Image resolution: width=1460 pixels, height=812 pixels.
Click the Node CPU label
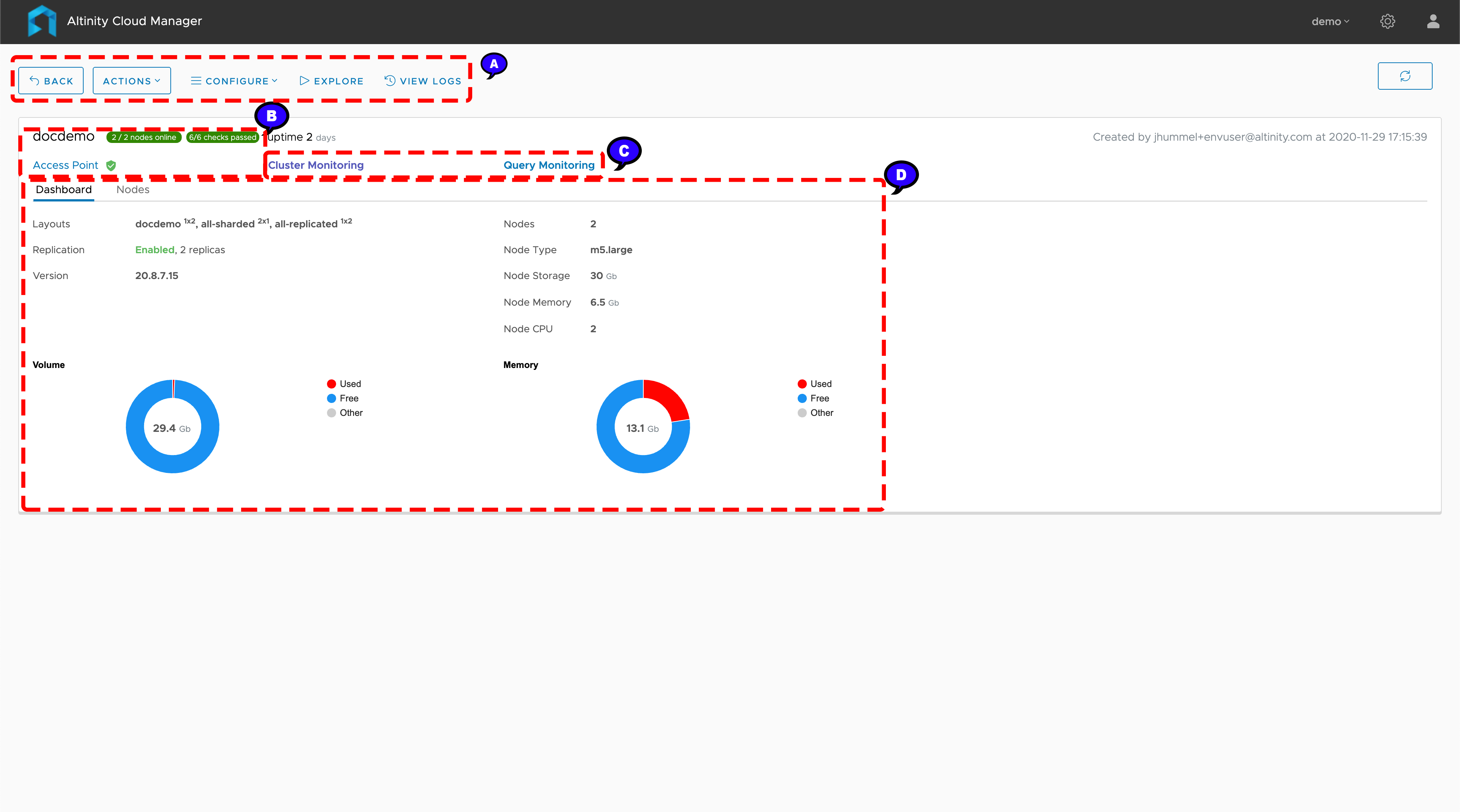[528, 329]
